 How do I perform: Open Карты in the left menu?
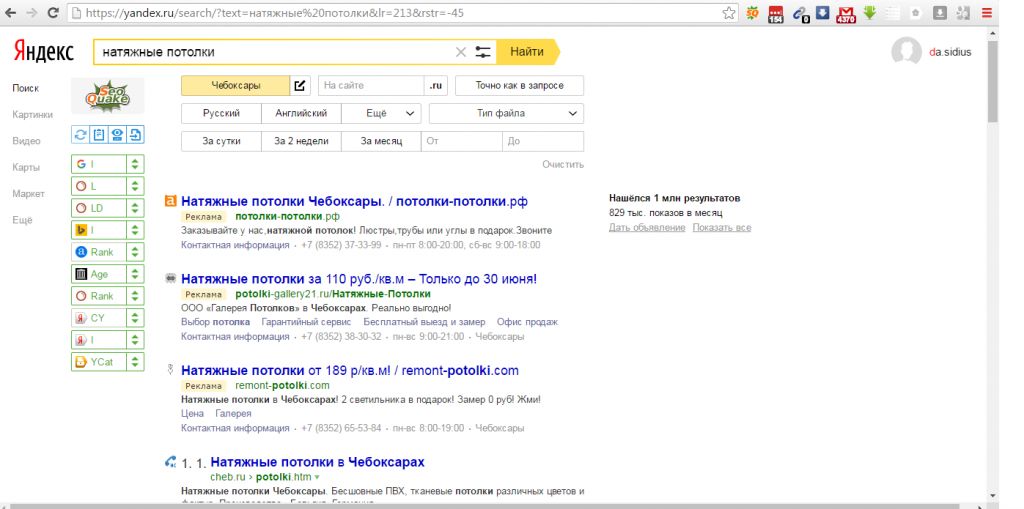tap(26, 167)
